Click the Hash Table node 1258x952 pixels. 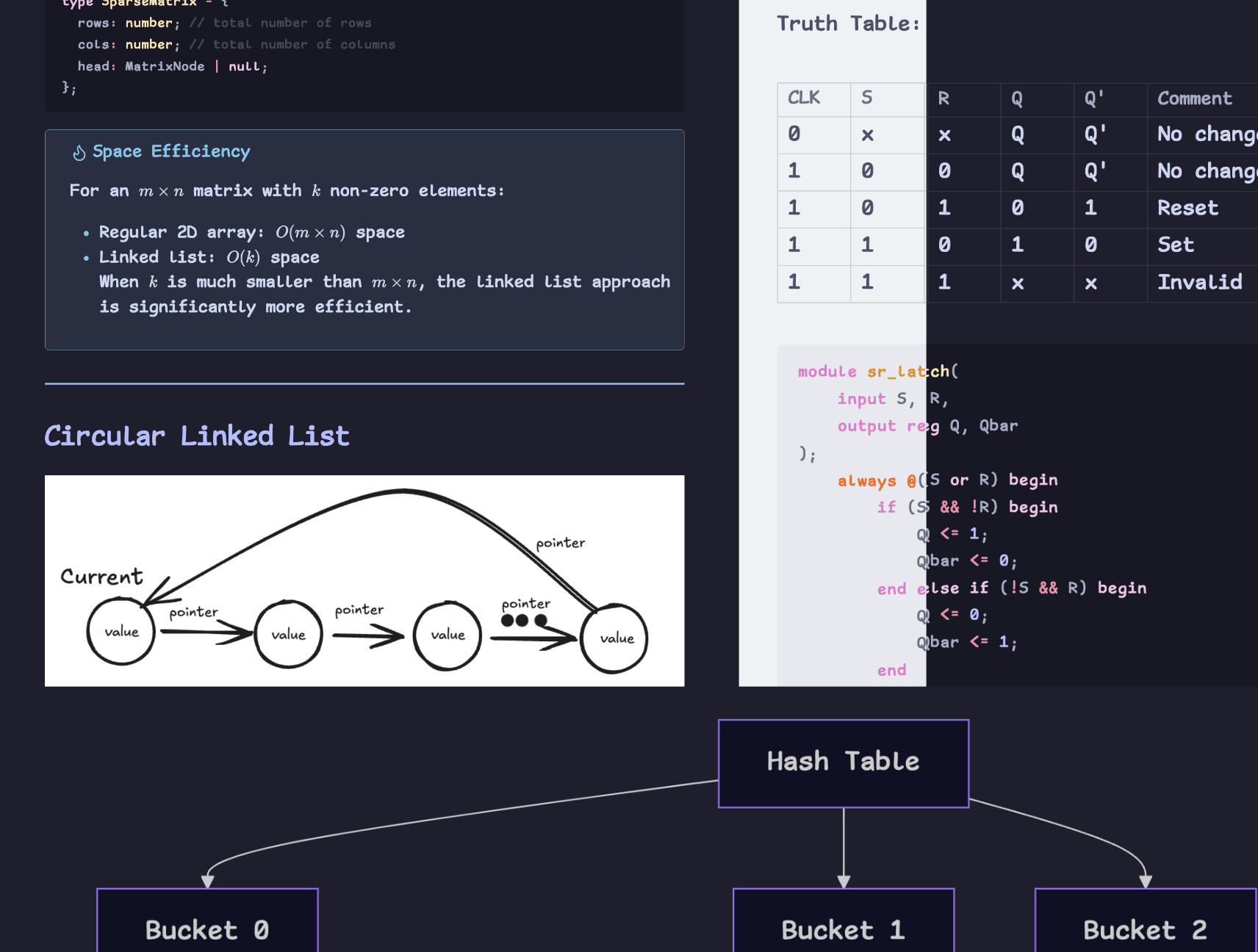tap(844, 763)
